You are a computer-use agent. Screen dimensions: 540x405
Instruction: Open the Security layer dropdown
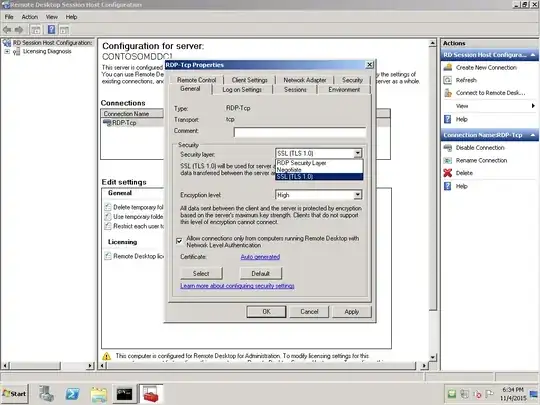point(357,153)
